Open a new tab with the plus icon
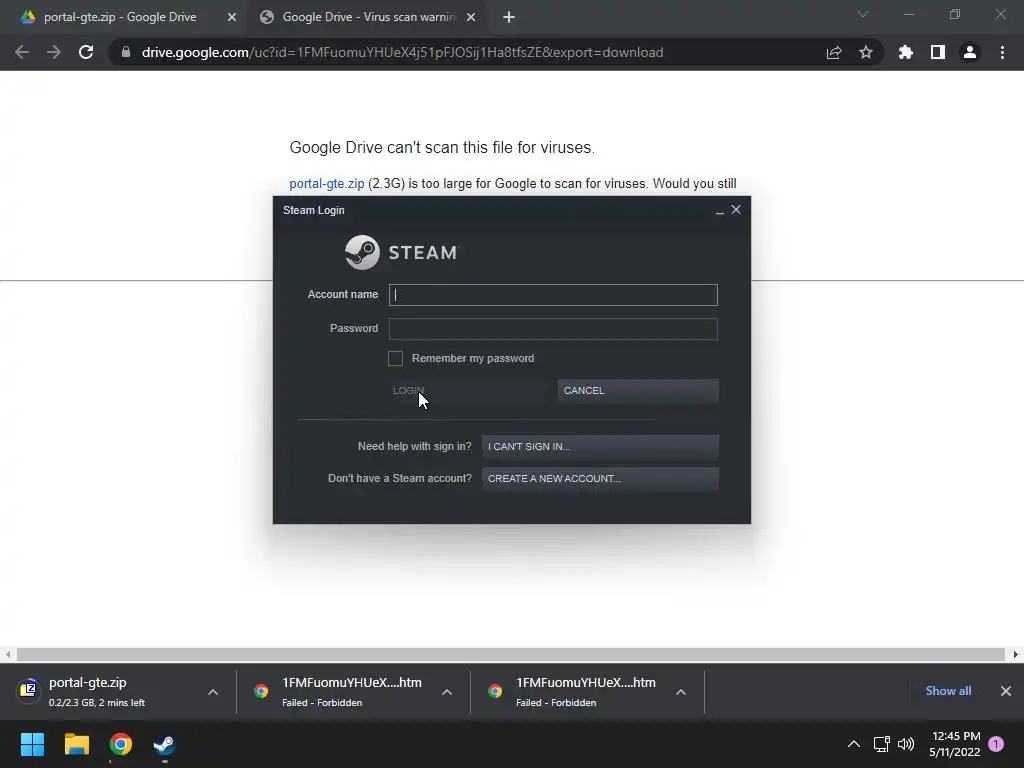Viewport: 1024px width, 768px height. click(x=509, y=18)
